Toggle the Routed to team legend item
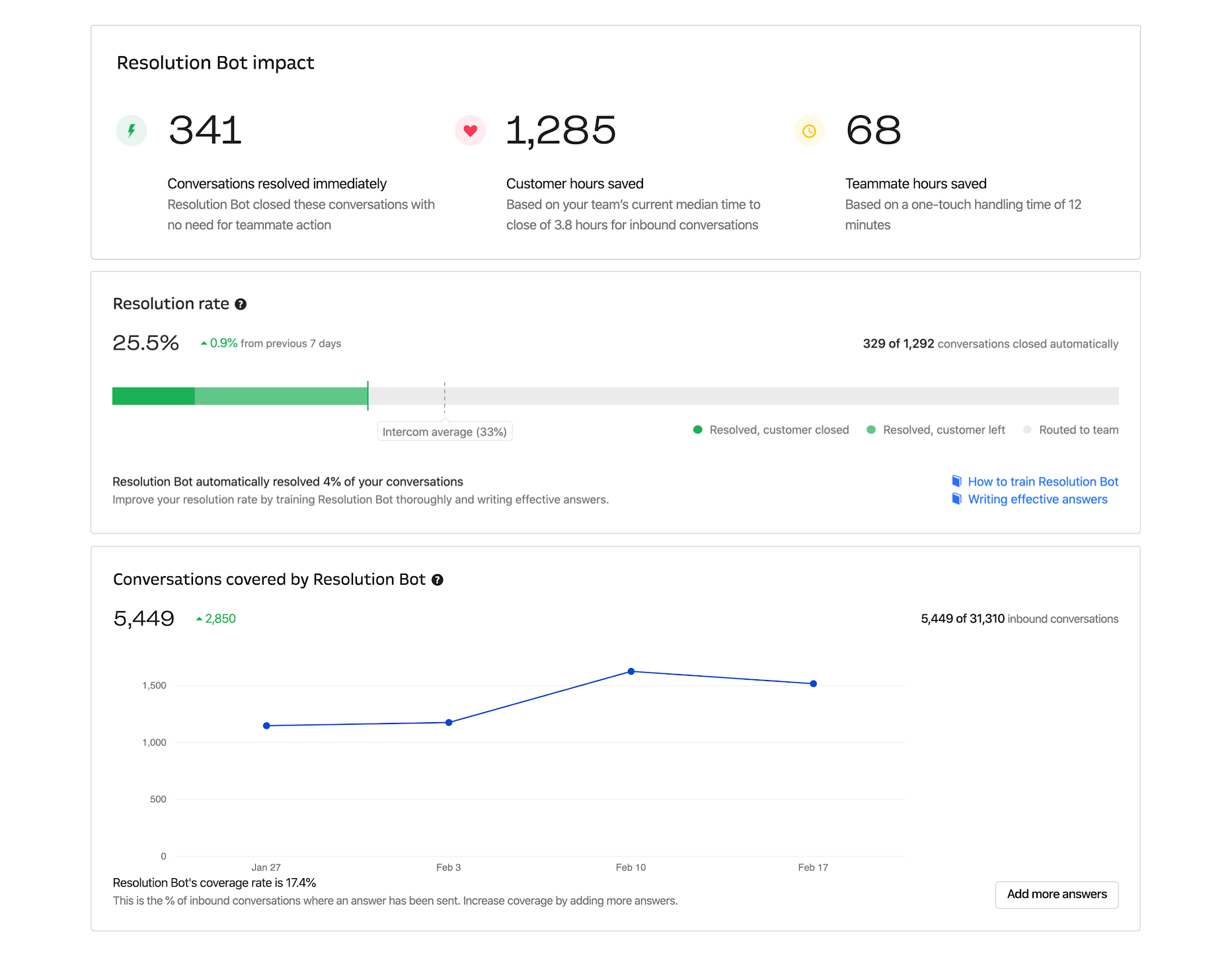 (x=1071, y=430)
